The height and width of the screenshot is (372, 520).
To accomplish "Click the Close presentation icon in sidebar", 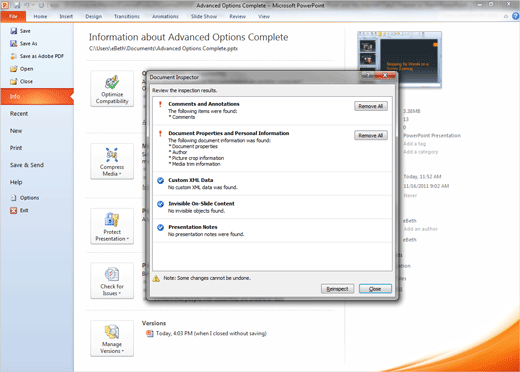I will coord(14,82).
